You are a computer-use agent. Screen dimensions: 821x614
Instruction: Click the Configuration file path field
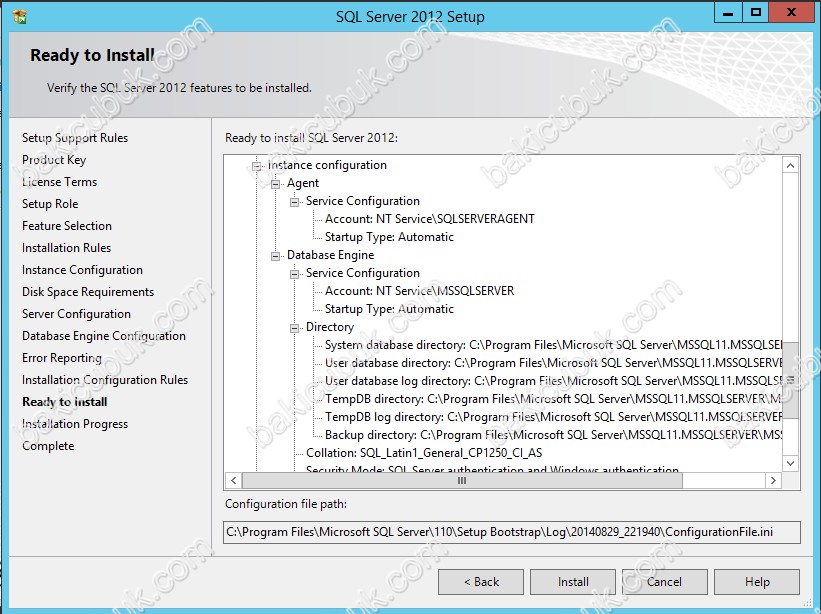coord(512,532)
